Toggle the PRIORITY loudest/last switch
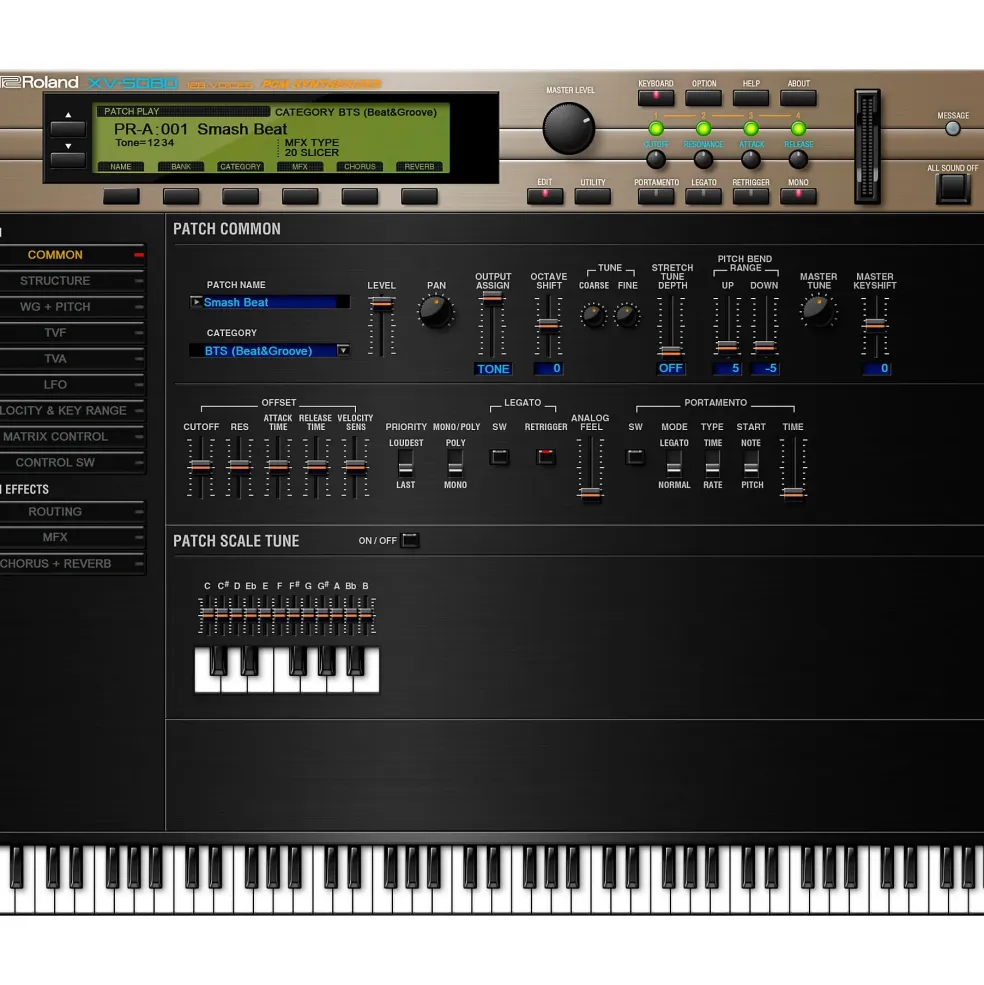Screen dimensions: 984x985 (x=405, y=464)
